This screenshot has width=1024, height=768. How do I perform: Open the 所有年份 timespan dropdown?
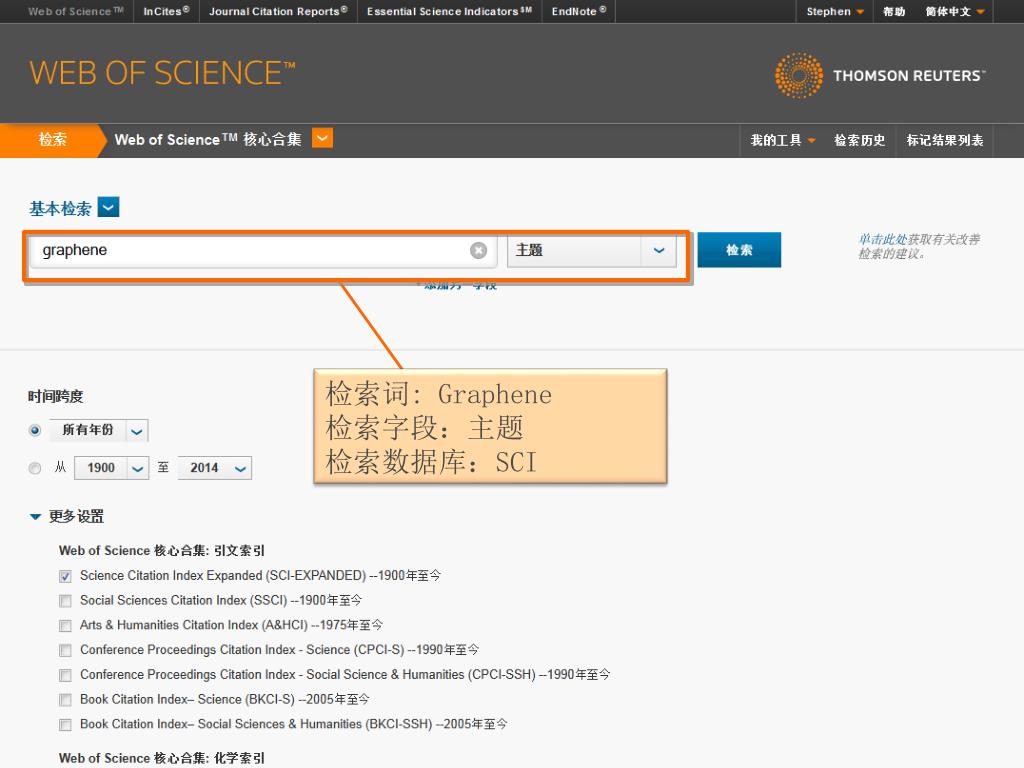coord(99,430)
